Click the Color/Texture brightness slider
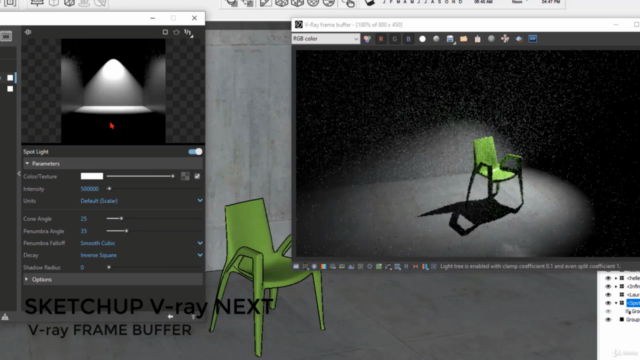 [141, 176]
